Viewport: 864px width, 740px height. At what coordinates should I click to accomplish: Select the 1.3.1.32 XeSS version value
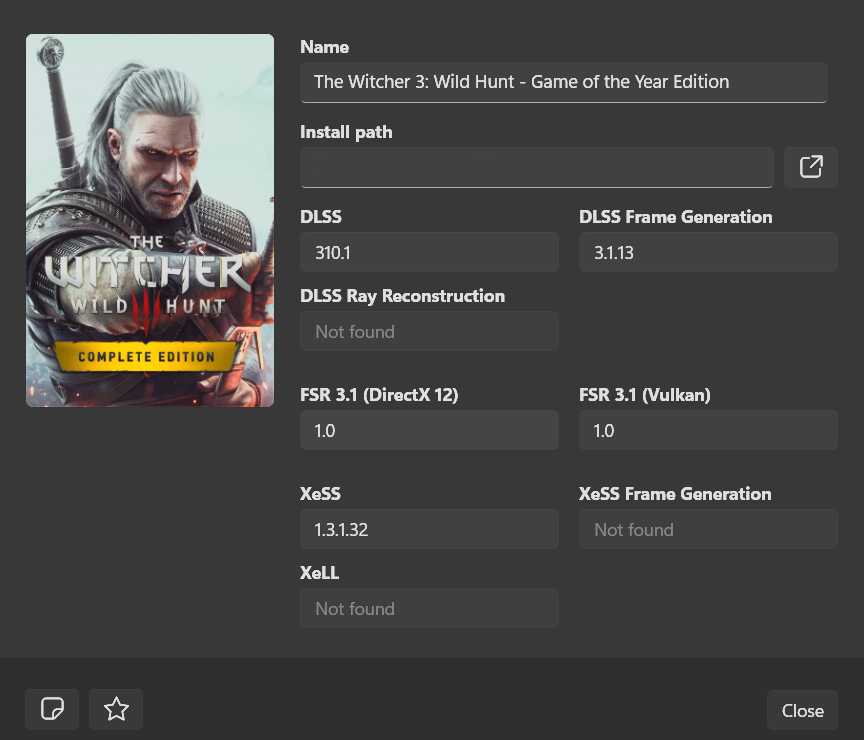coord(429,529)
